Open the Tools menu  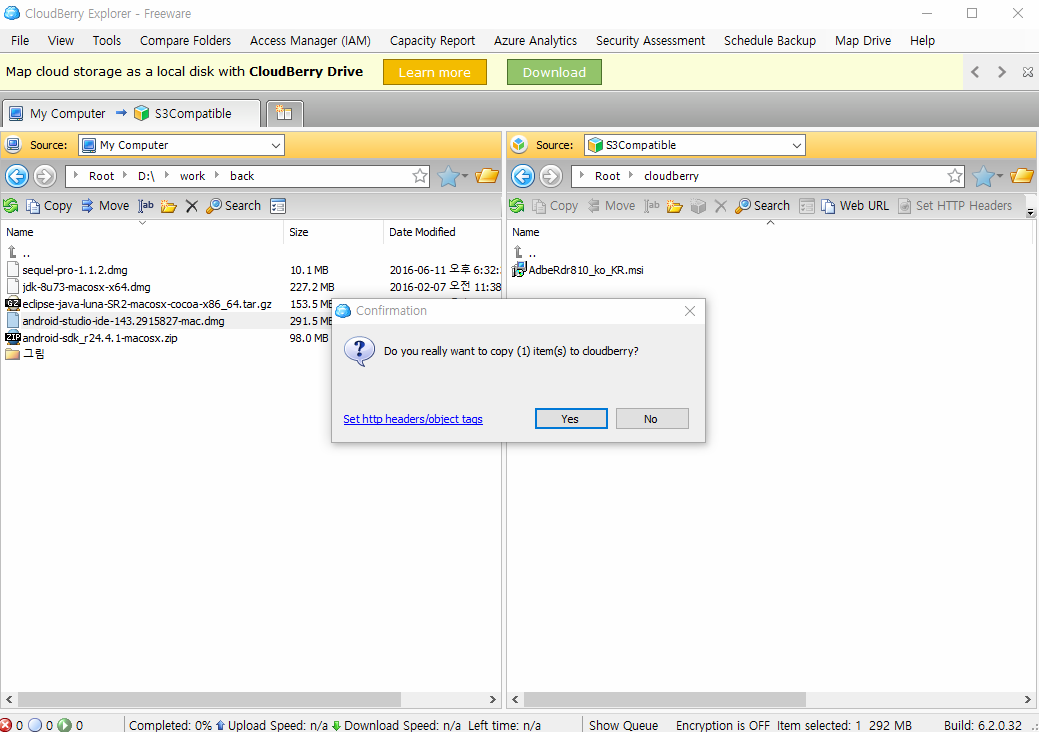coord(107,40)
